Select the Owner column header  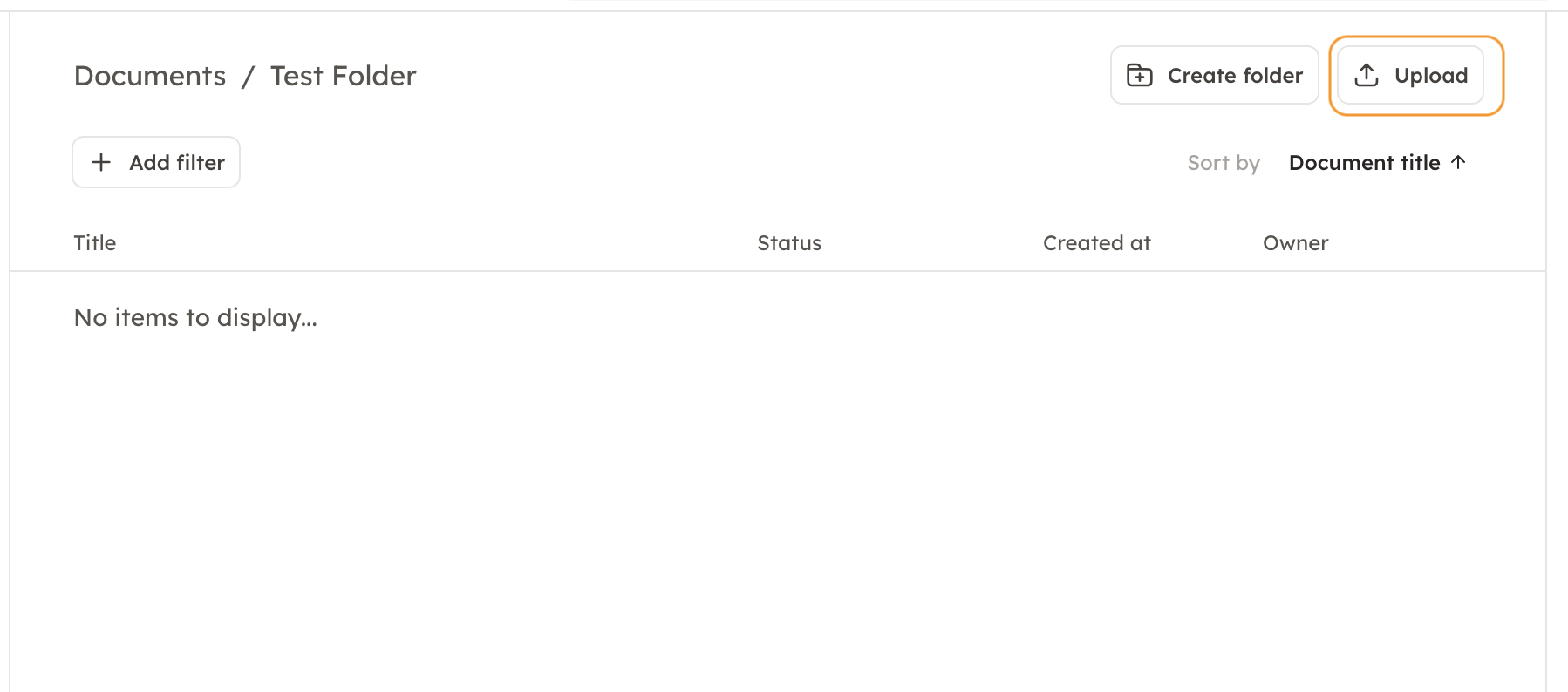[1295, 243]
